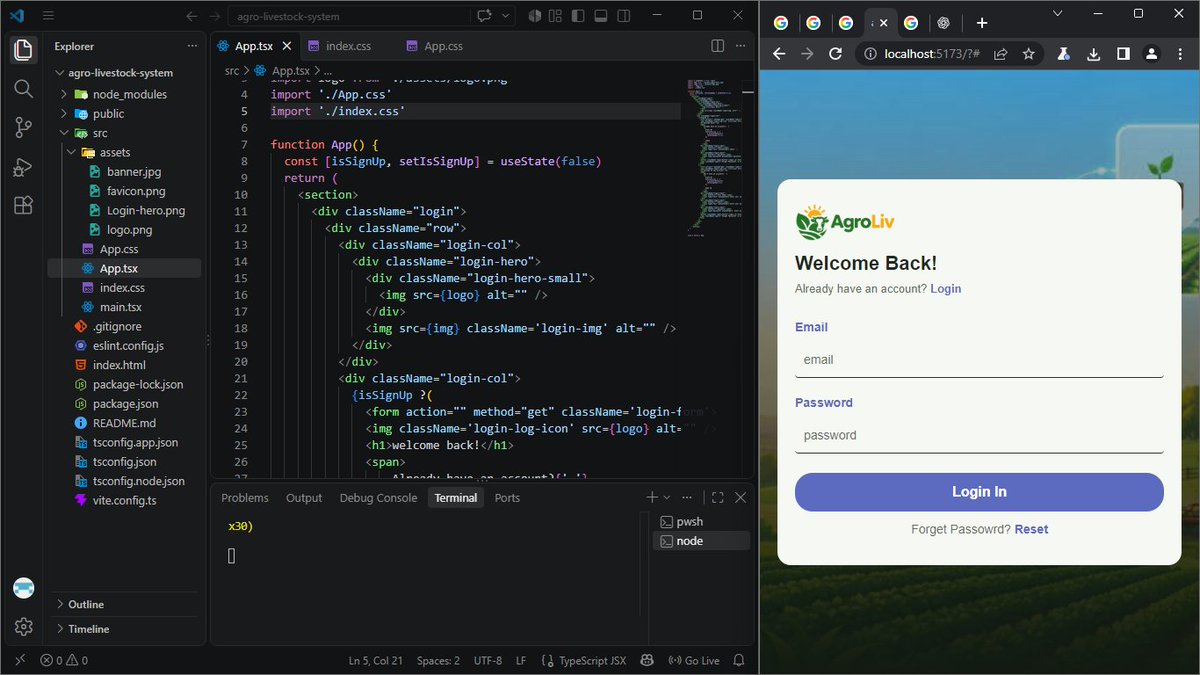
Task: Click the VS Code go back arrow
Action: coord(192,16)
